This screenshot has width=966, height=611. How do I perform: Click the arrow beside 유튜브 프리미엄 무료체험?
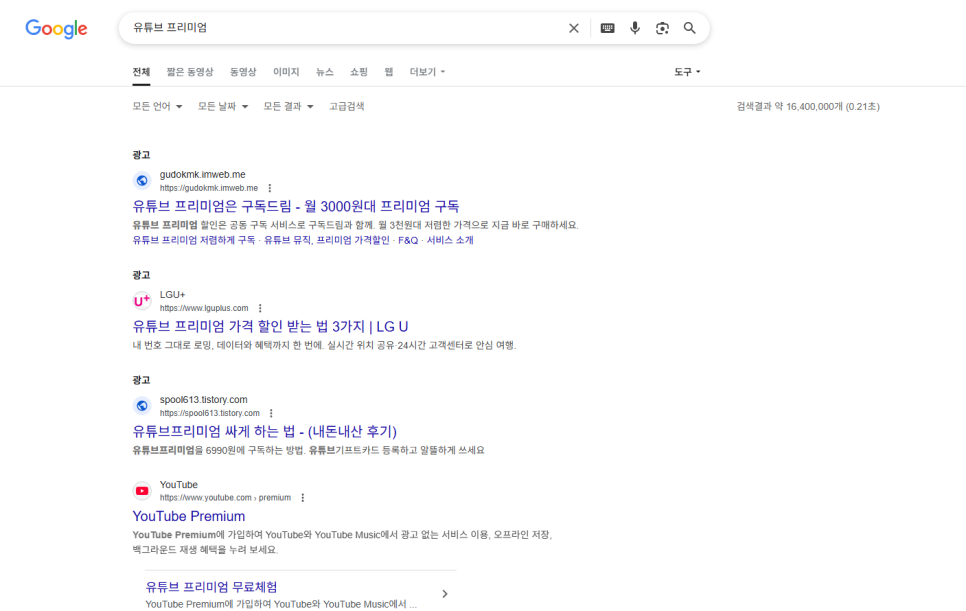[445, 594]
